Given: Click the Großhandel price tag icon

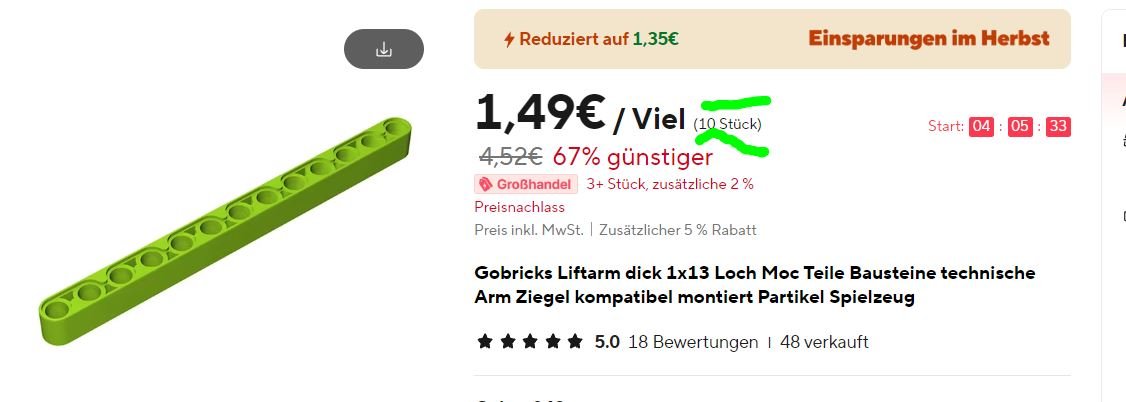Looking at the screenshot, I should tap(486, 184).
